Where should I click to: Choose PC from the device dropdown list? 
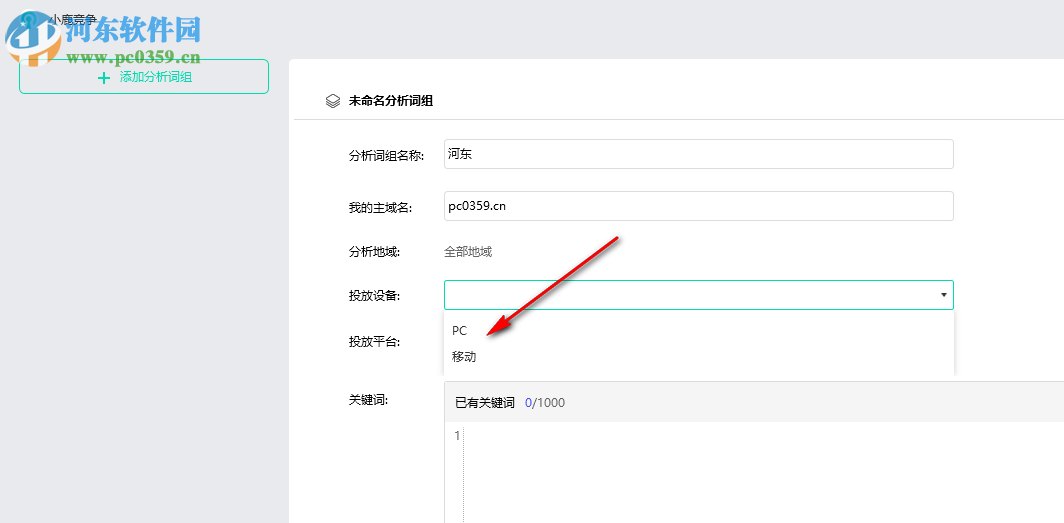(x=699, y=331)
